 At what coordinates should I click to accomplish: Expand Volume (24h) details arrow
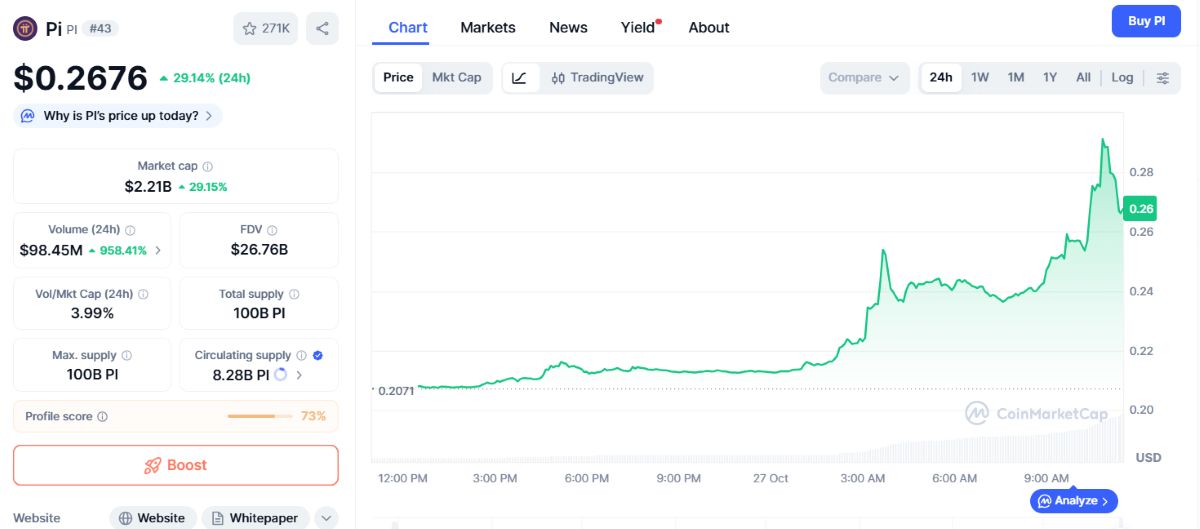[158, 250]
